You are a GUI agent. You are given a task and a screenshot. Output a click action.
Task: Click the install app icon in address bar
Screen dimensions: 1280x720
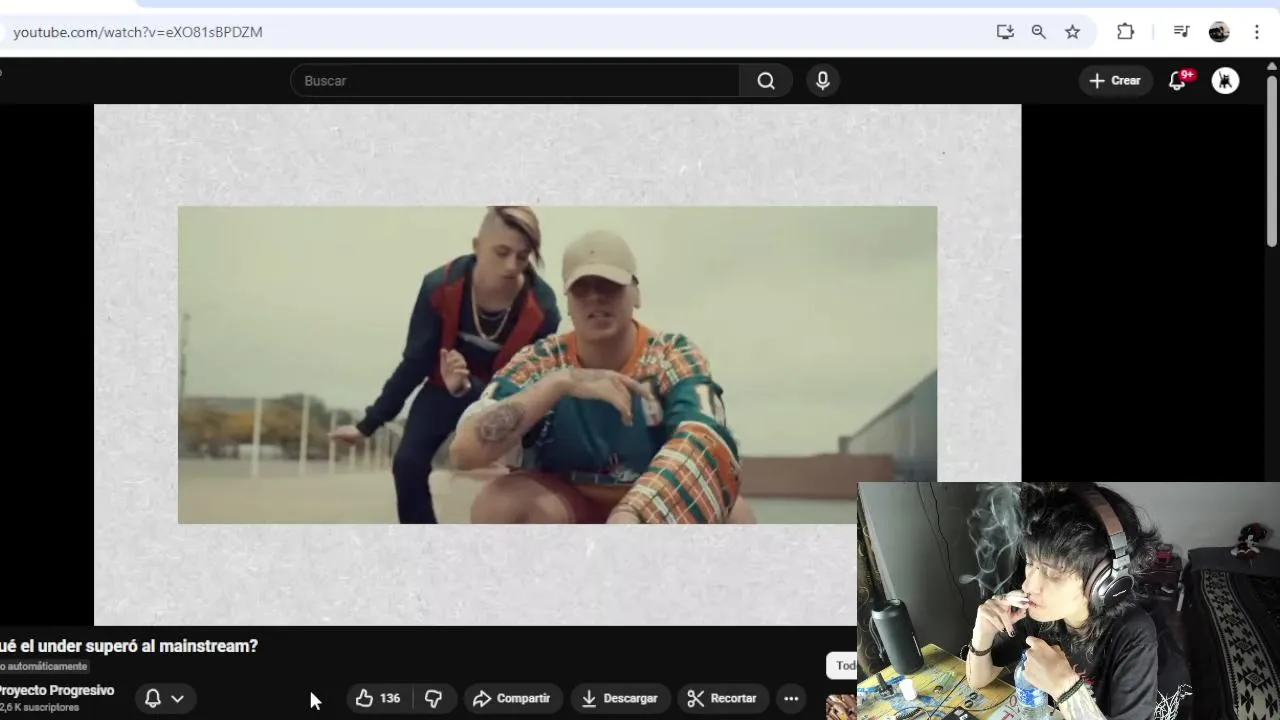click(x=1005, y=32)
